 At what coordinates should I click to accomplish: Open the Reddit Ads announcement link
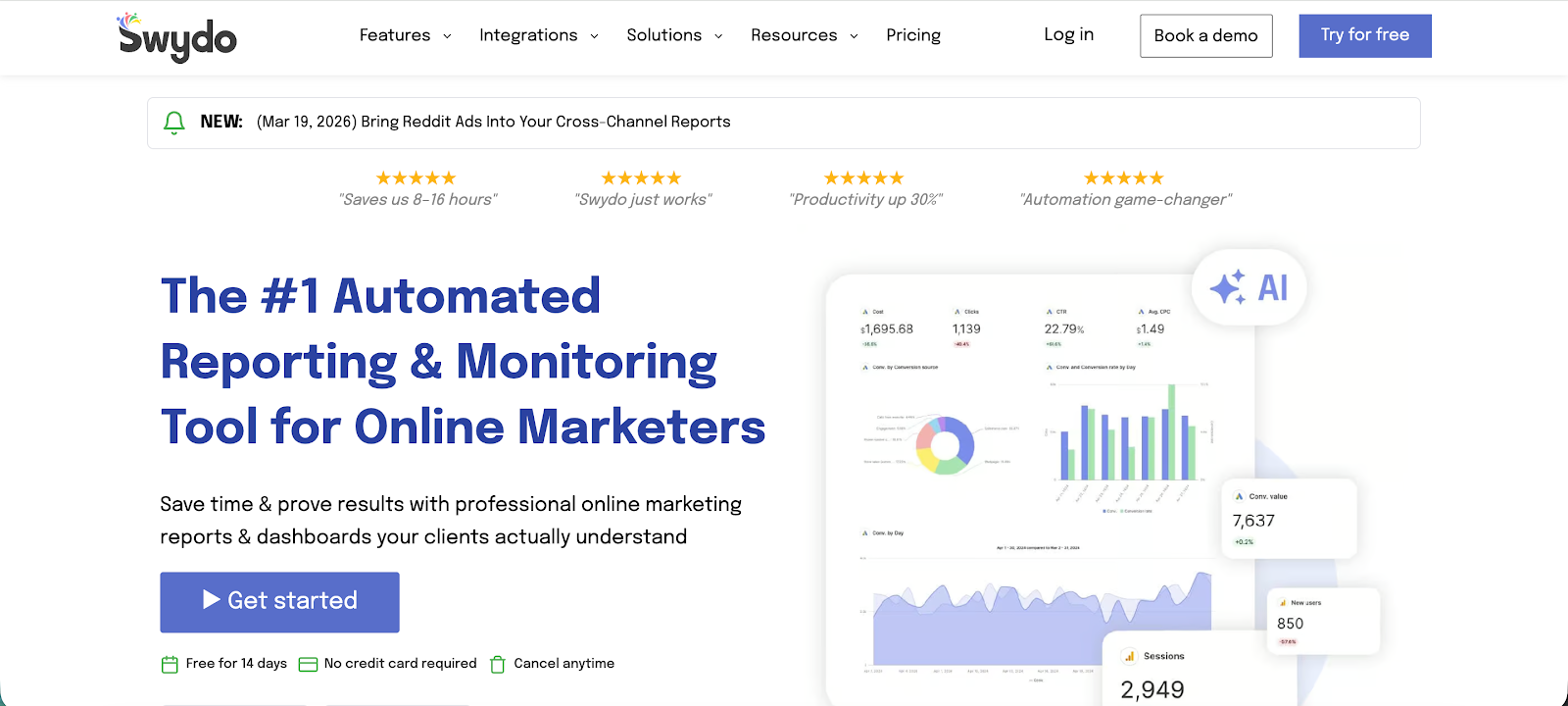(x=494, y=122)
